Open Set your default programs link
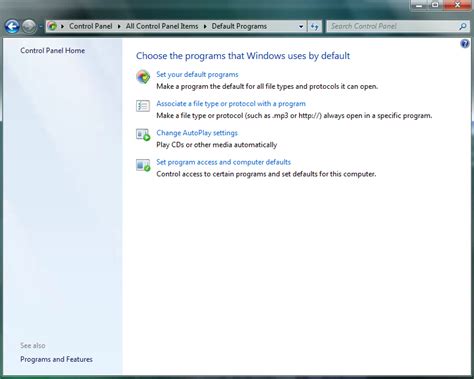Screen dimensions: 474x379 click(x=197, y=74)
